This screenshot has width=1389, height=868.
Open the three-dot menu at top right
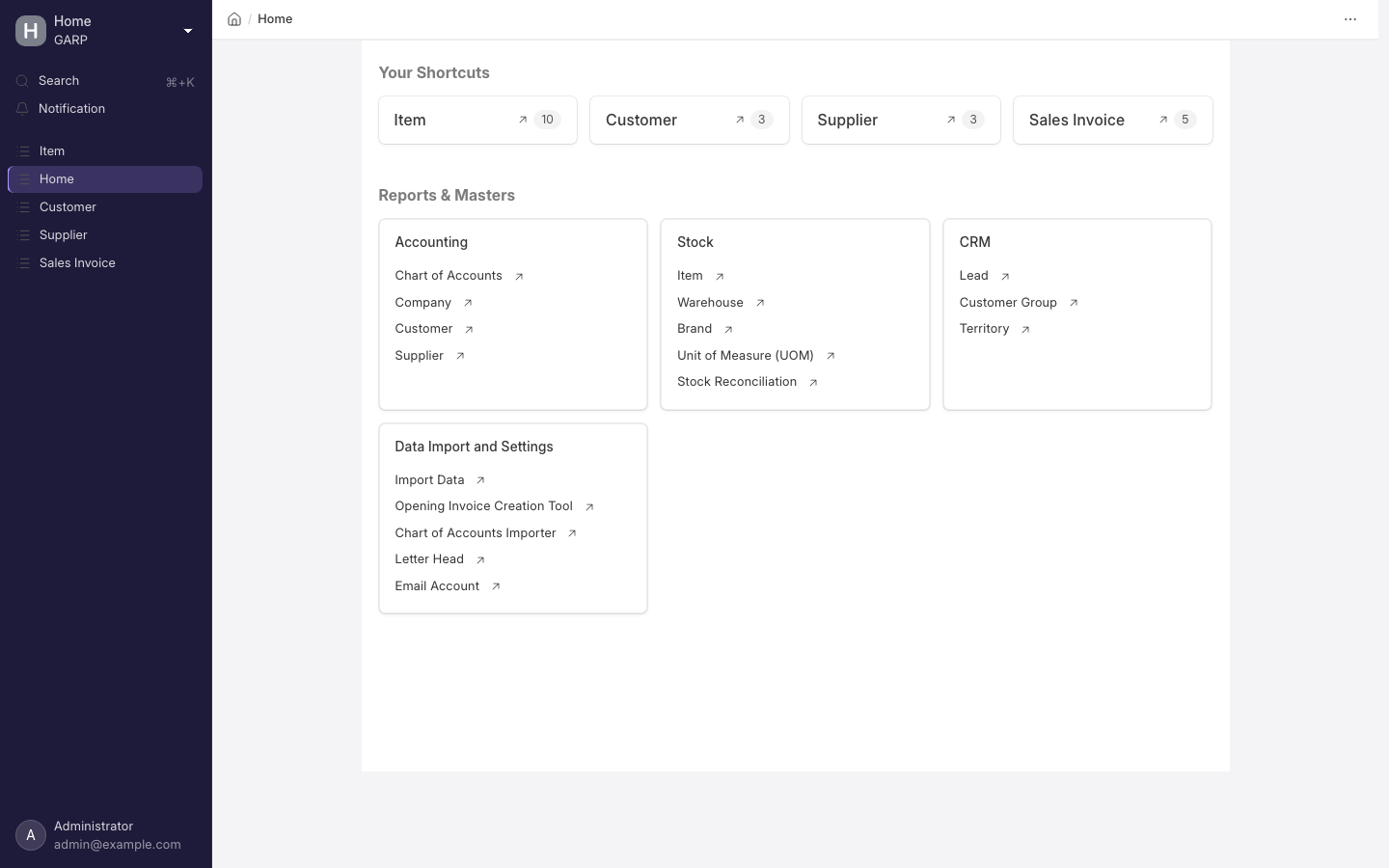point(1350,19)
